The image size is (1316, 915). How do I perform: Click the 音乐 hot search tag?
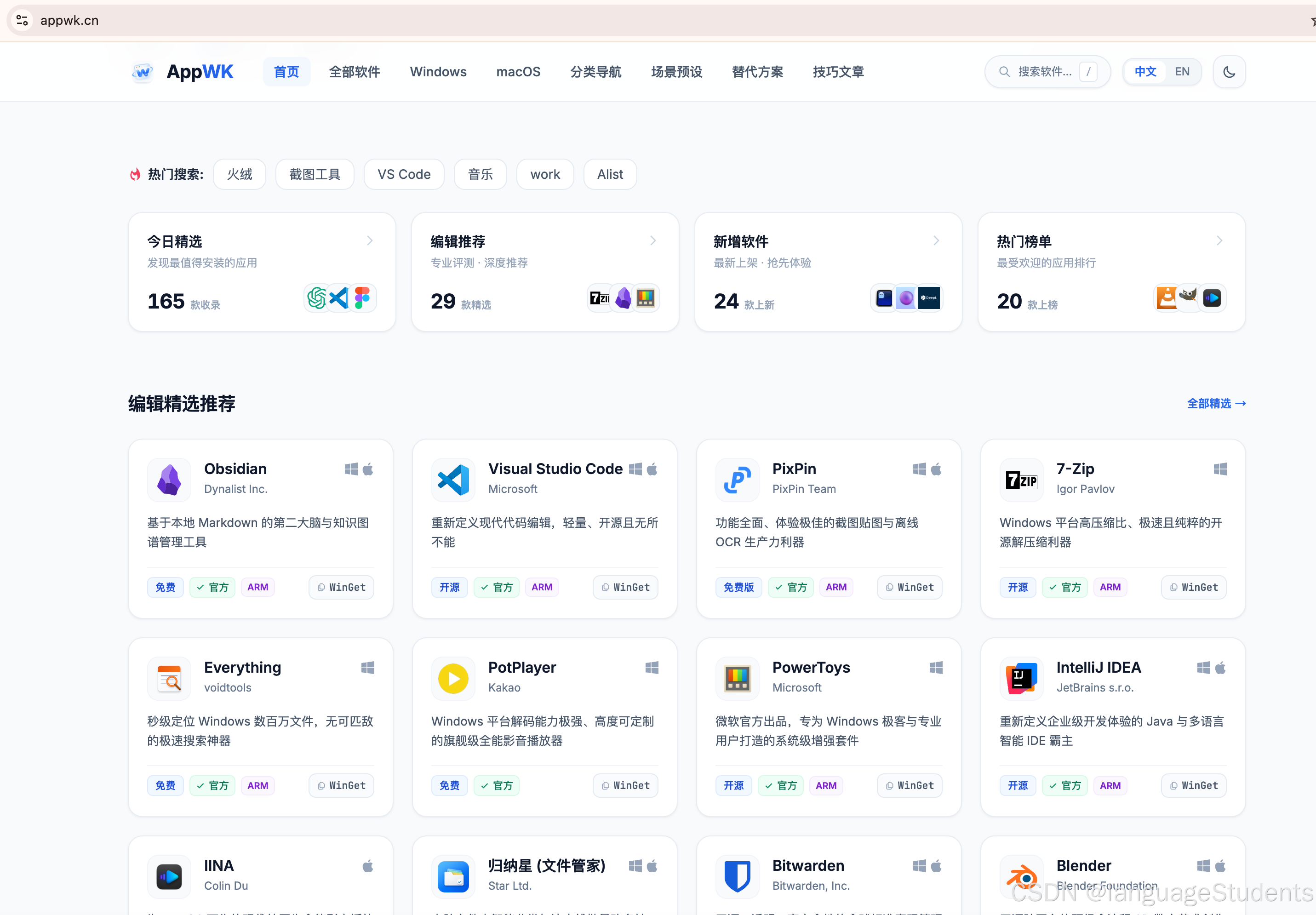481,174
